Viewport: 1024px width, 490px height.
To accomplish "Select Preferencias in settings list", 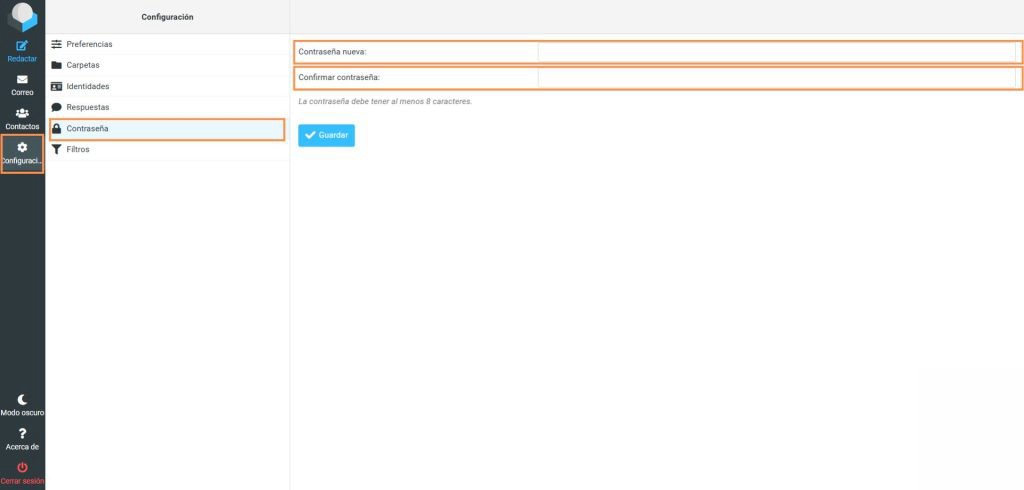I will [x=89, y=44].
